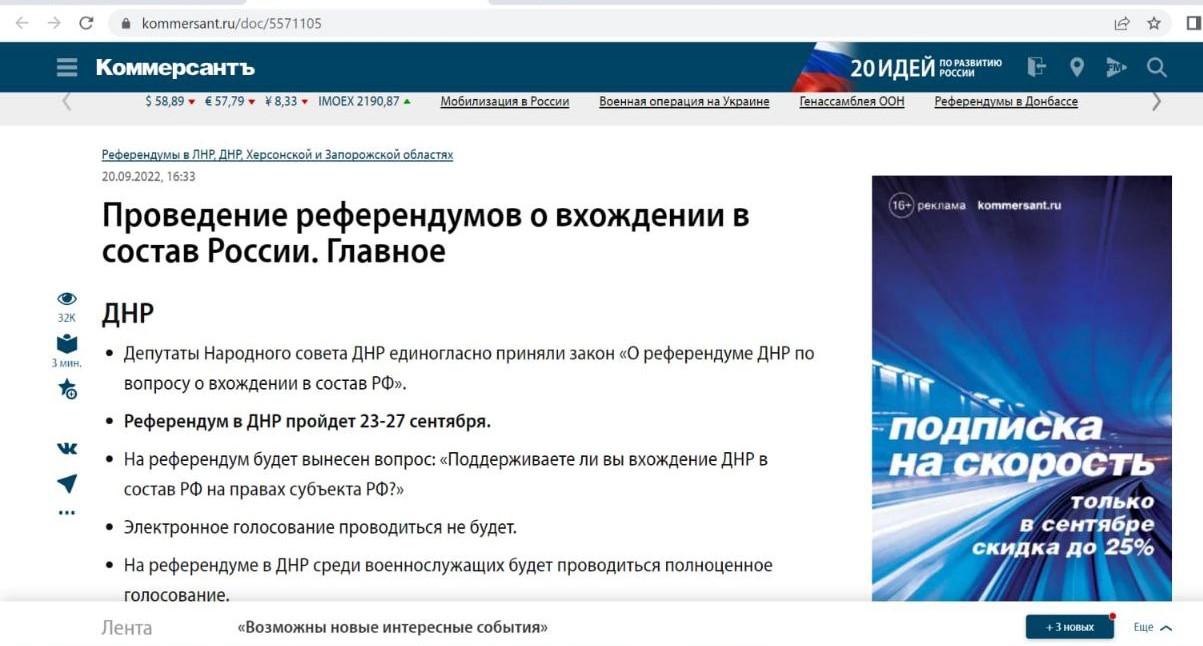Click the euro rate € 57,79
This screenshot has width=1203, height=646.
coord(230,101)
